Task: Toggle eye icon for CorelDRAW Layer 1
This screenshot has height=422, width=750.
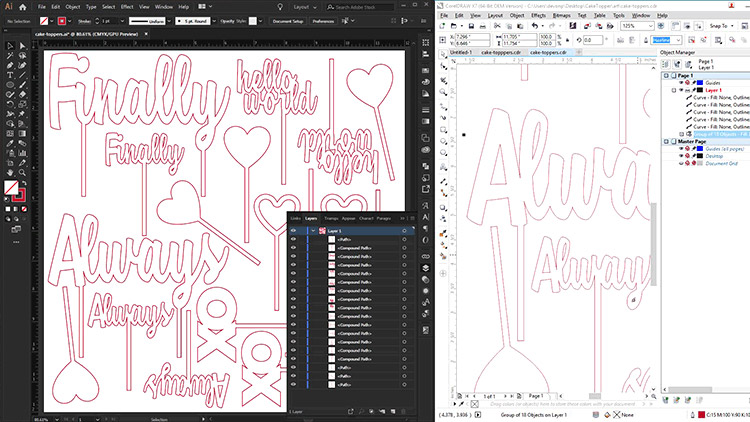Action: (x=682, y=90)
